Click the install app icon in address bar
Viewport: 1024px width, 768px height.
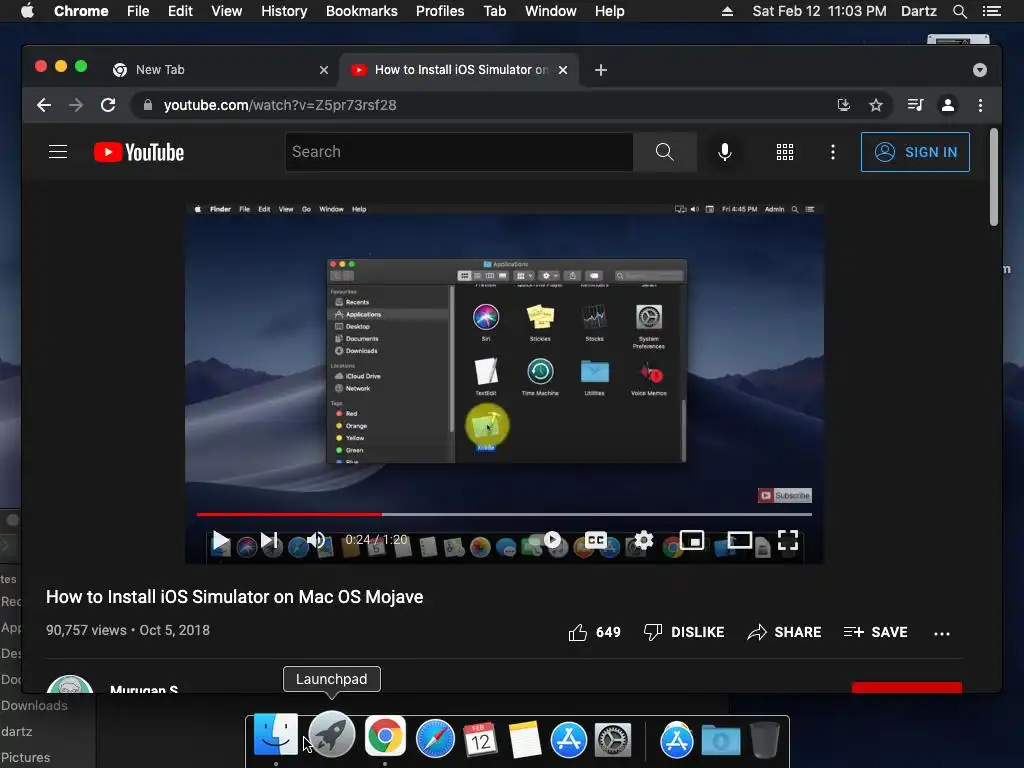844,105
